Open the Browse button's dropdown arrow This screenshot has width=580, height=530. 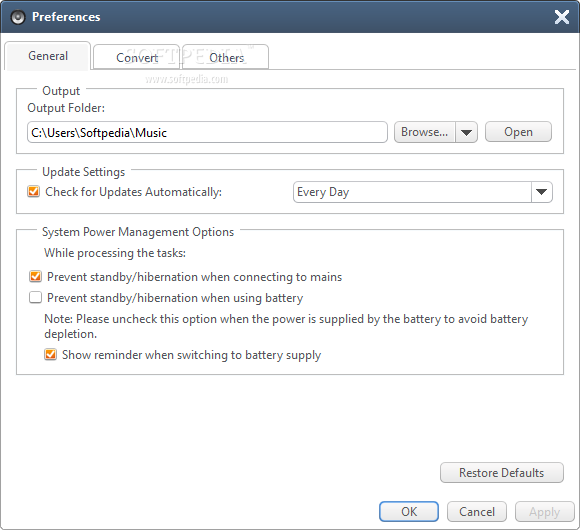(x=466, y=132)
